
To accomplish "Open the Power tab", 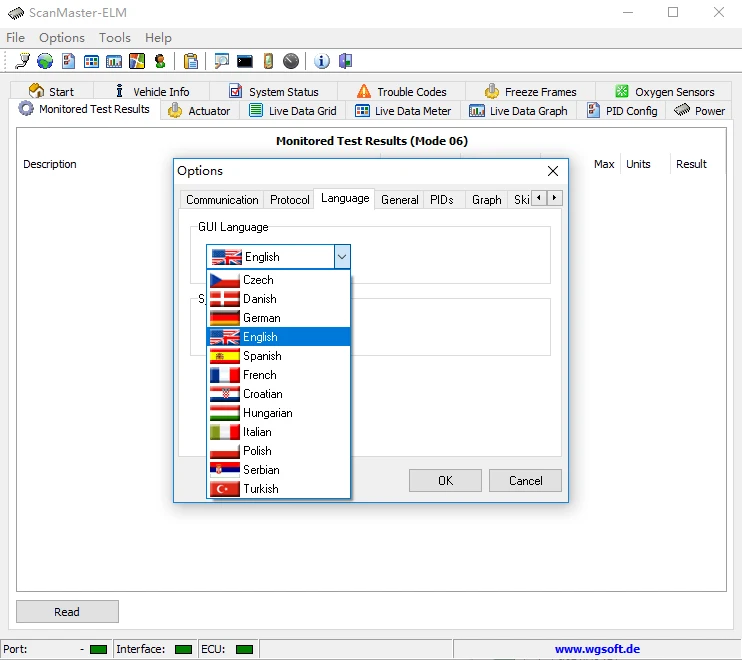I will [x=699, y=111].
